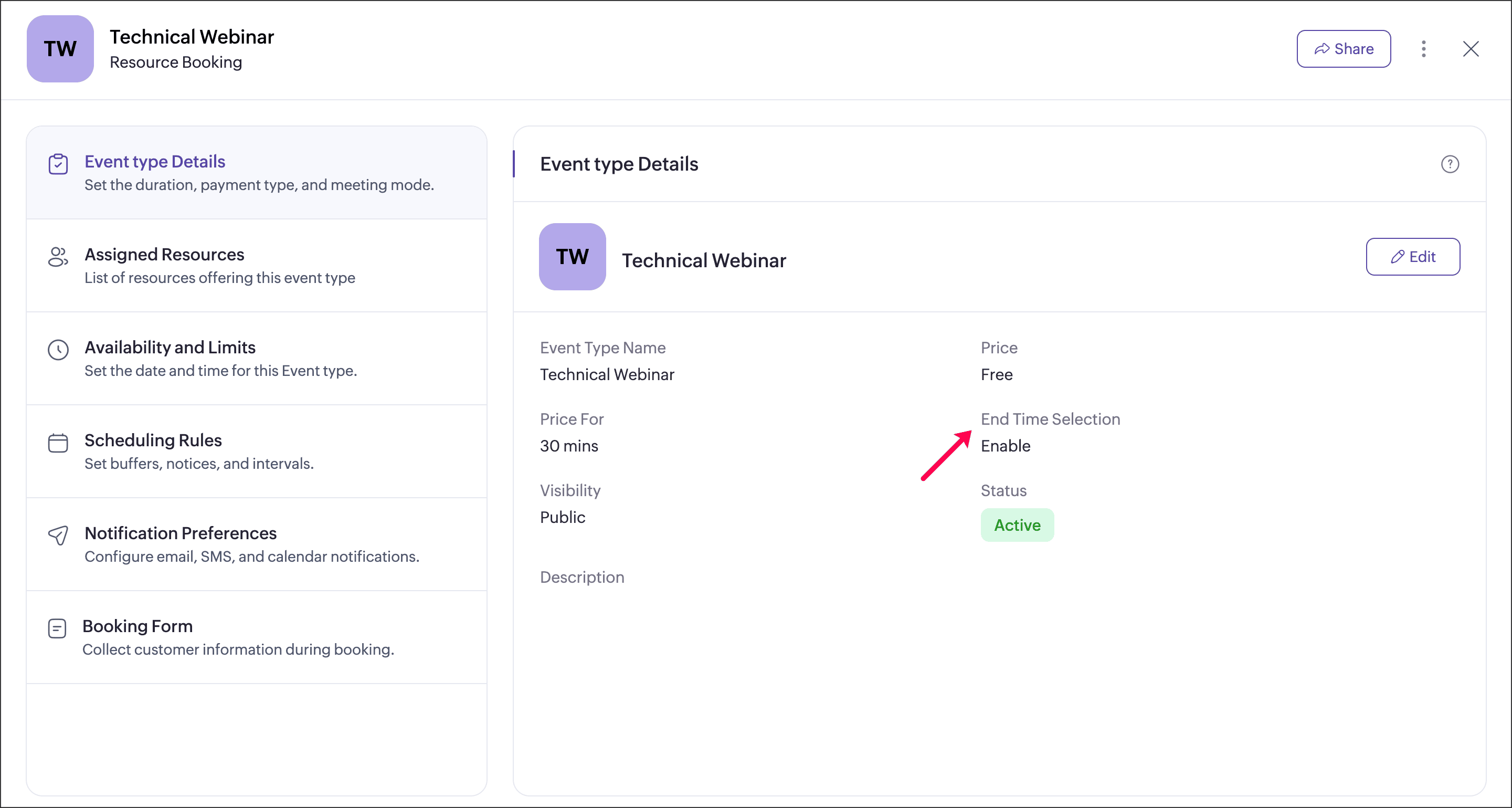Open the help question mark icon
1512x808 pixels.
(x=1450, y=164)
